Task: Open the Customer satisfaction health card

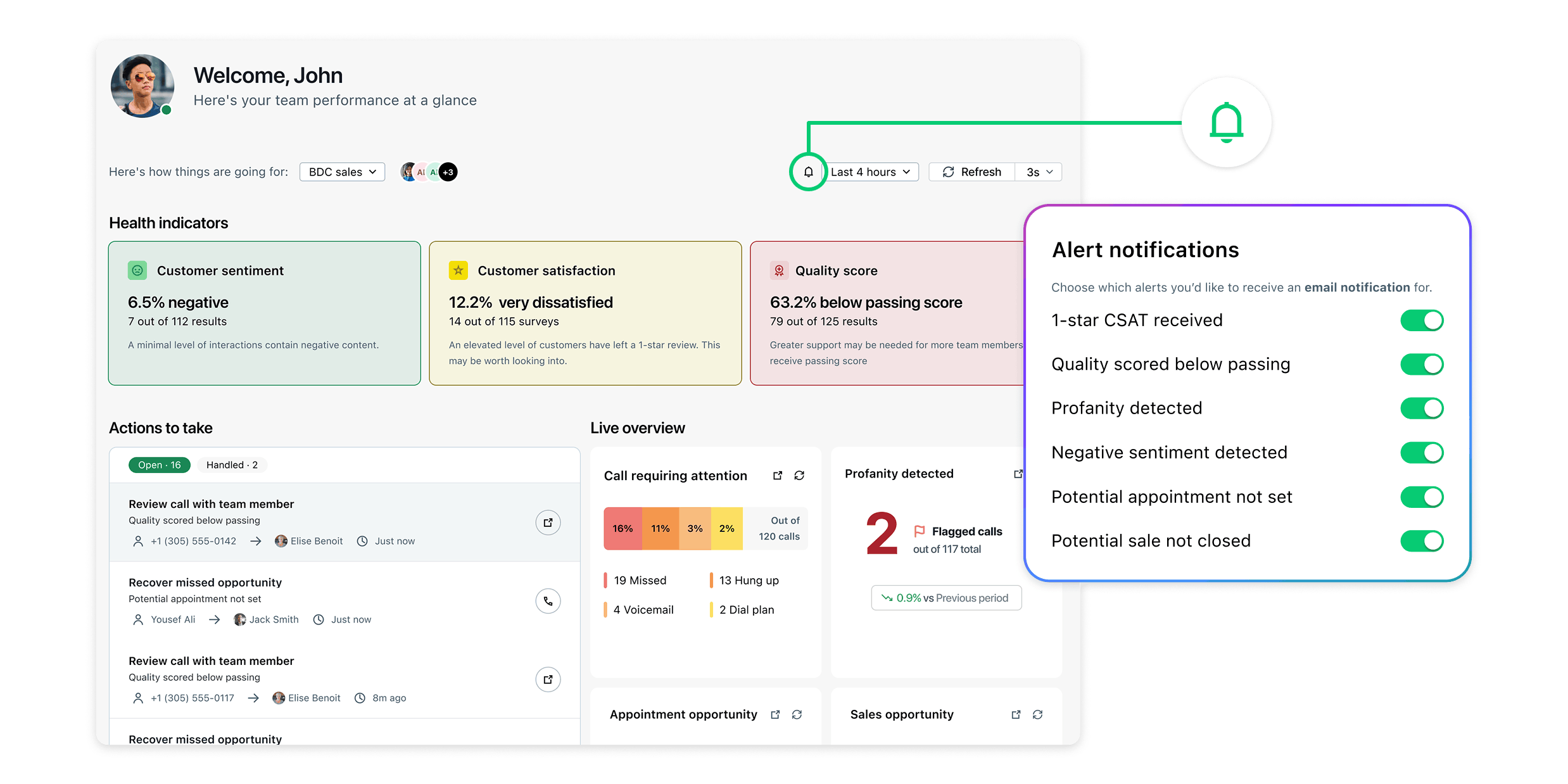Action: 585,313
